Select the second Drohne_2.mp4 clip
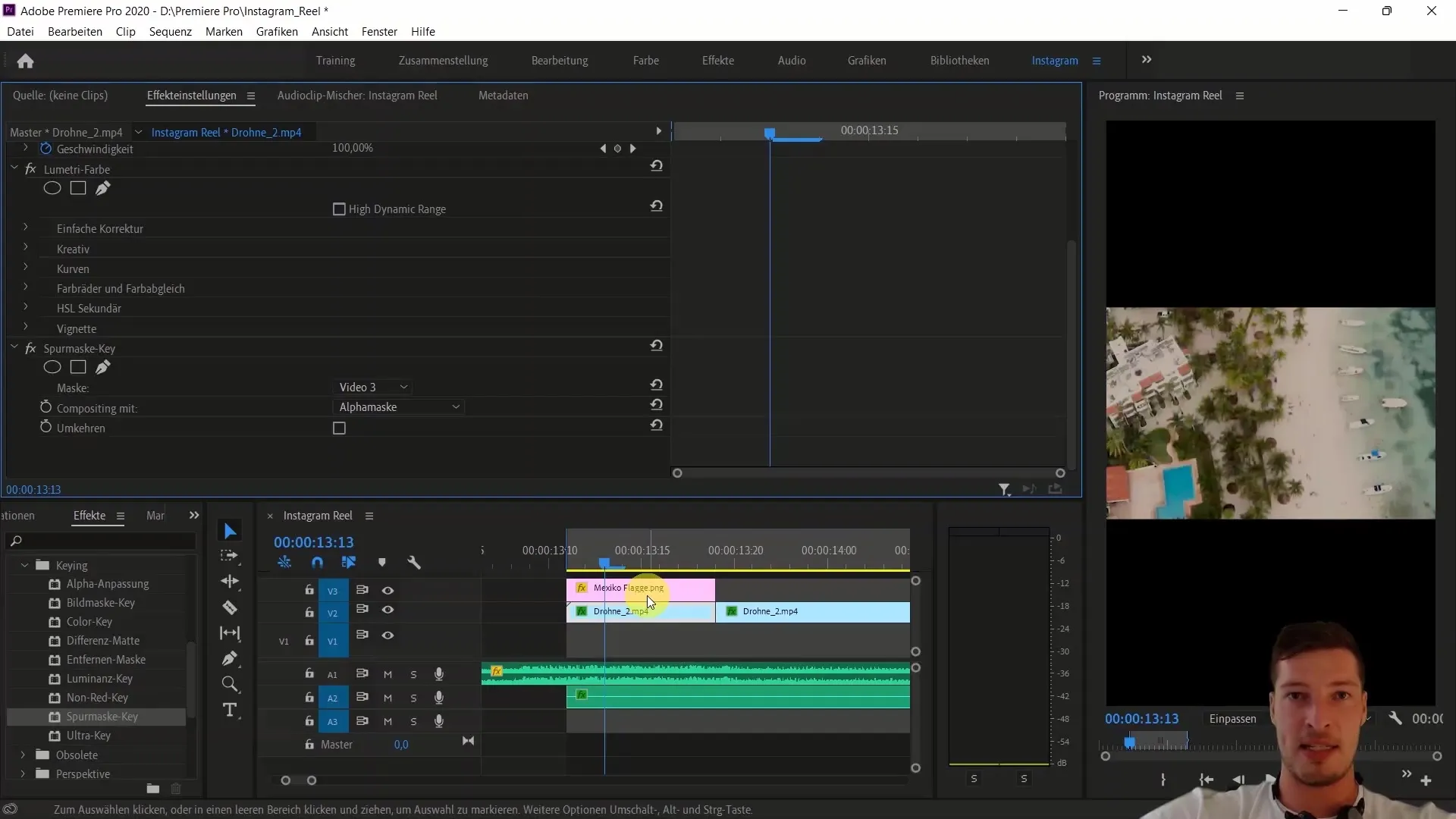This screenshot has width=1456, height=819. point(813,611)
